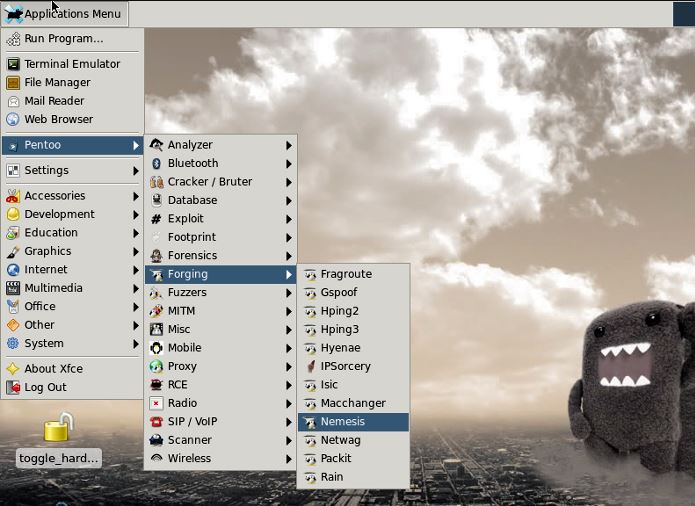Screen dimensions: 695x506
Task: Launch Macchanger from Forging submenu
Action: (353, 404)
